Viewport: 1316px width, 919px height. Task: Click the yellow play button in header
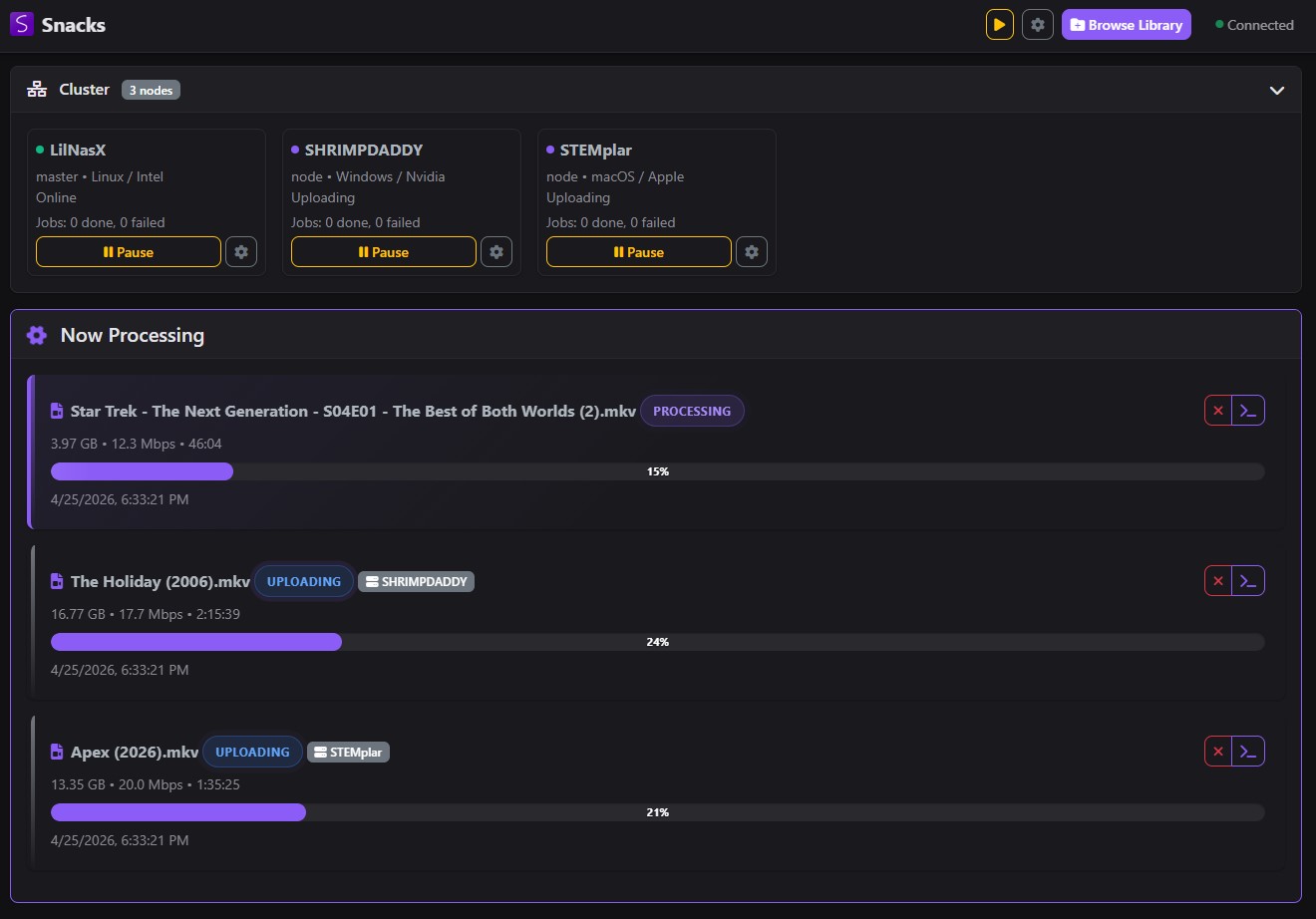click(x=1000, y=25)
